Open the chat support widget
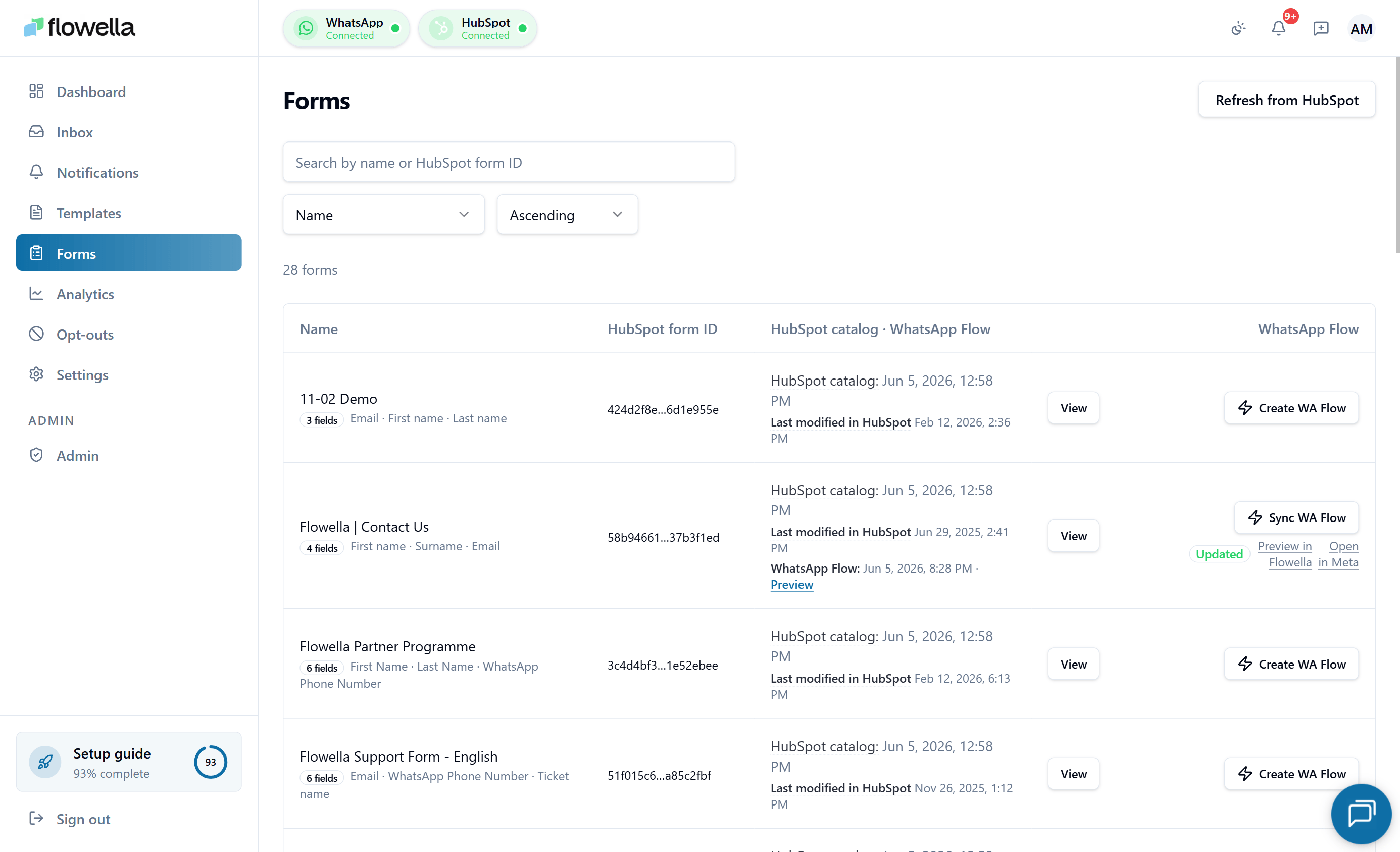The height and width of the screenshot is (852, 1400). pyautogui.click(x=1361, y=814)
